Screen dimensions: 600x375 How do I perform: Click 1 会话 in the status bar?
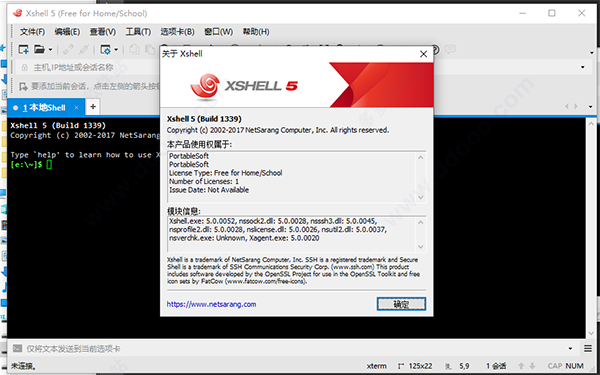(496, 366)
